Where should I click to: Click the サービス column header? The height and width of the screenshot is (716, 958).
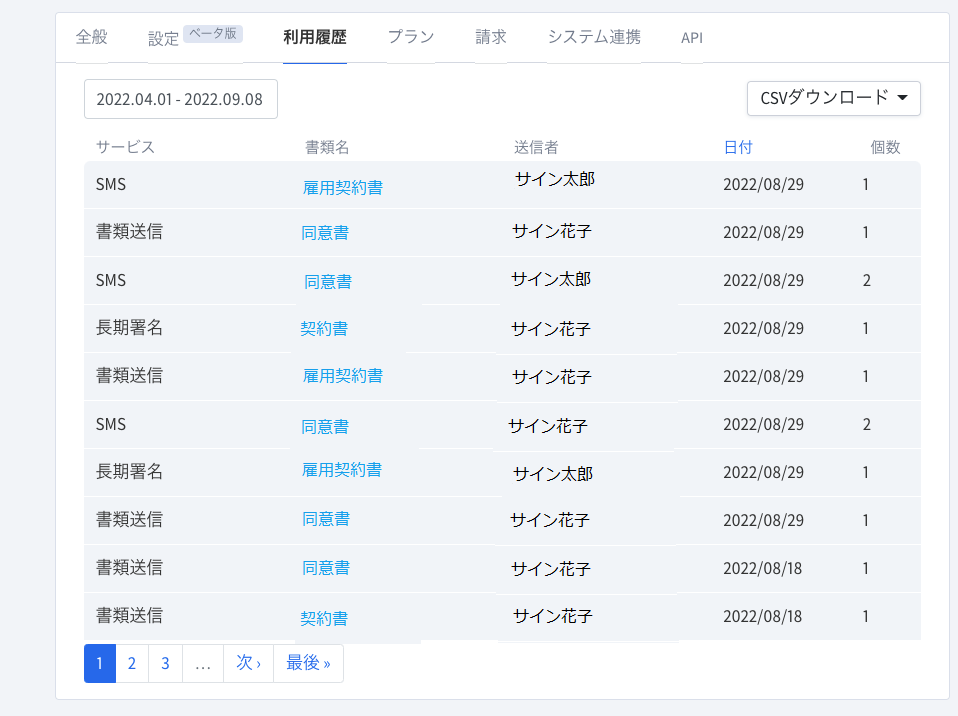(x=125, y=147)
